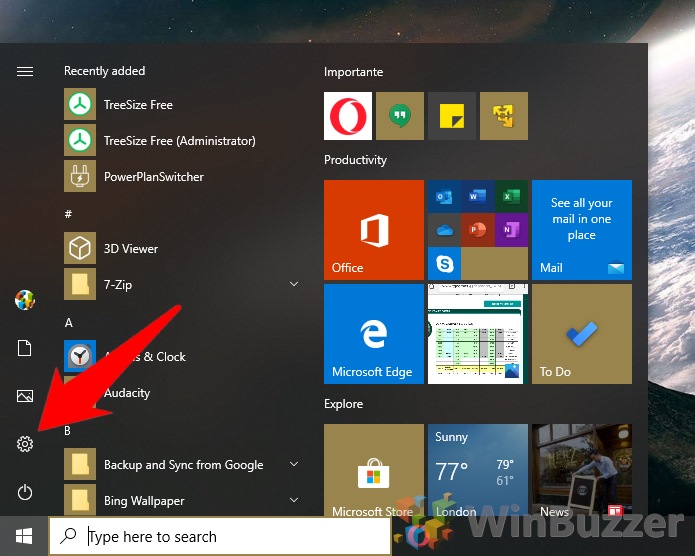Open the Documents folder icon

[25, 348]
